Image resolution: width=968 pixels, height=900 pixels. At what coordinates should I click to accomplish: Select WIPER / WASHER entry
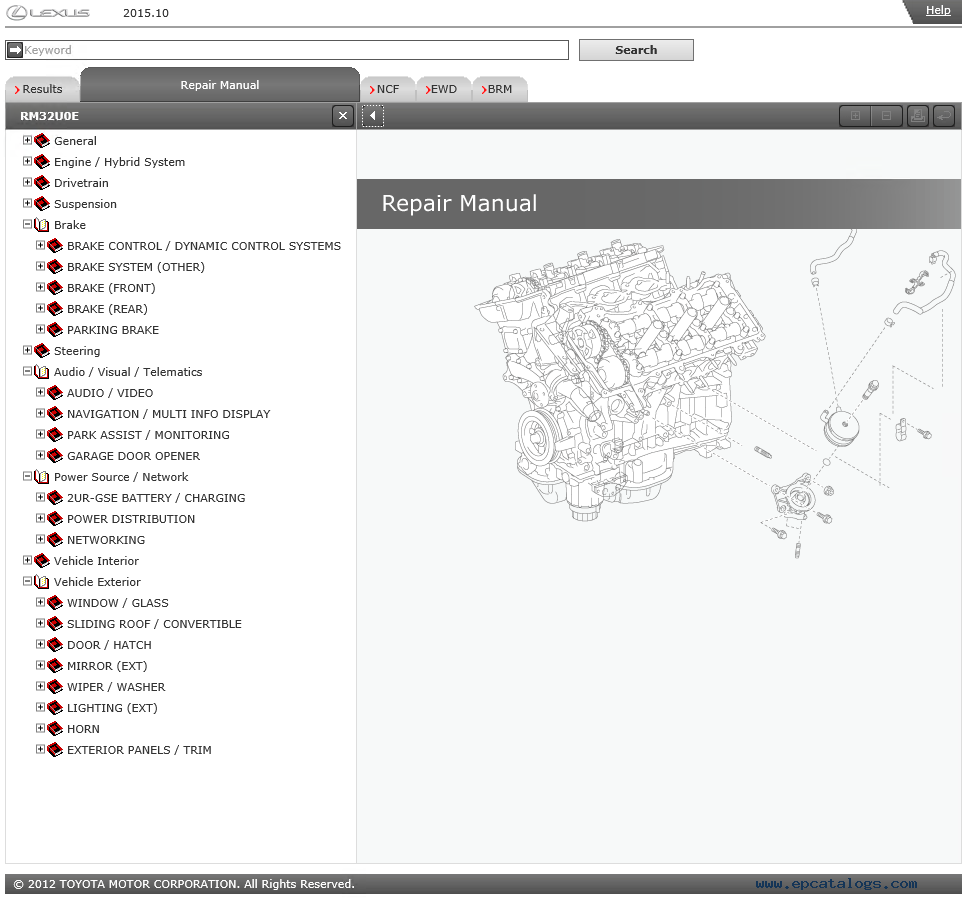point(116,686)
